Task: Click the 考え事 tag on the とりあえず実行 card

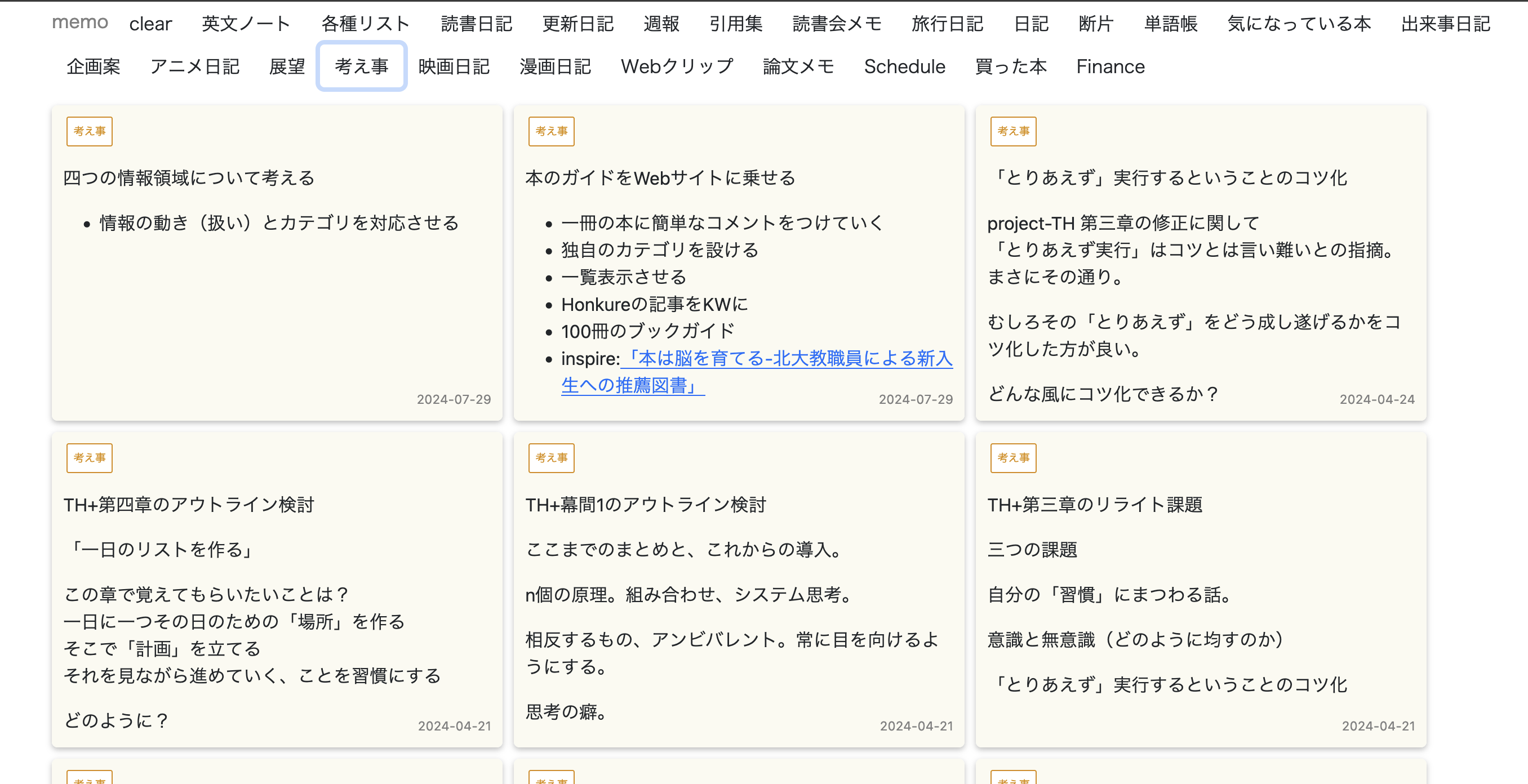Action: coord(1013,131)
